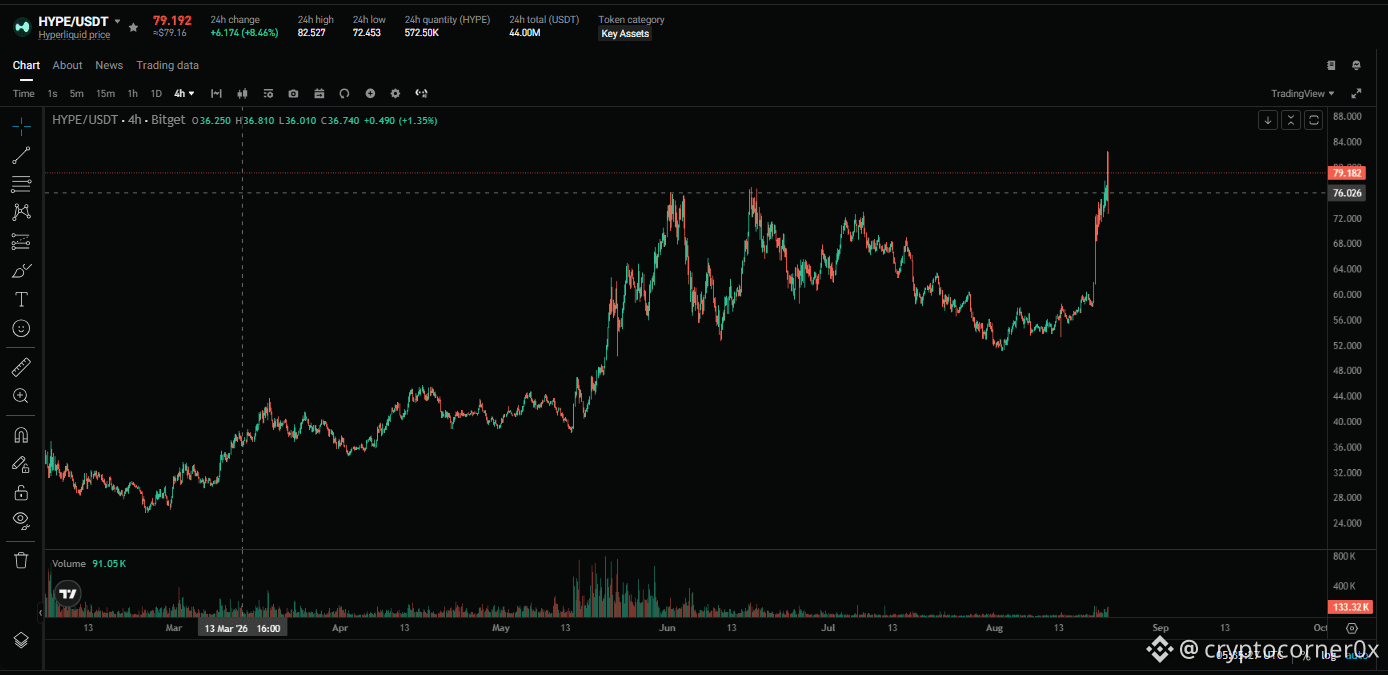Open the notebook guide icon
Image resolution: width=1388 pixels, height=675 pixels.
point(1331,65)
